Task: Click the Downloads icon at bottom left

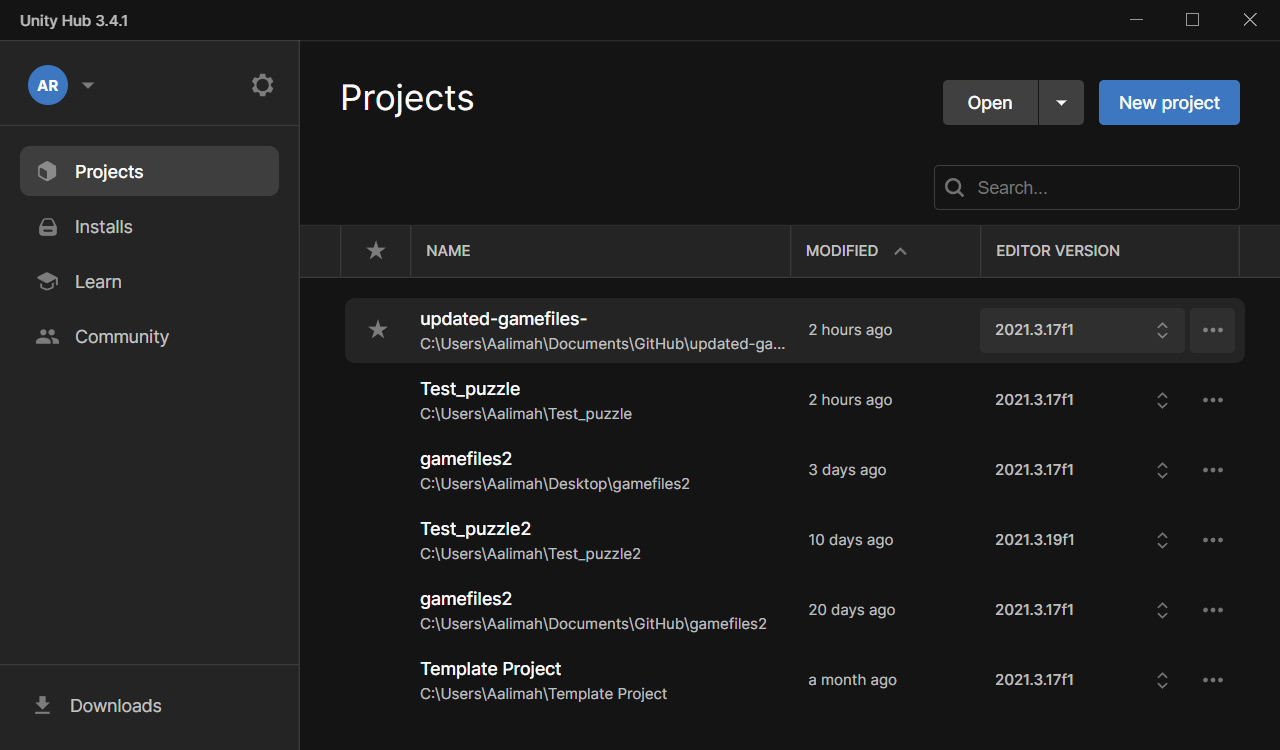Action: coord(41,705)
